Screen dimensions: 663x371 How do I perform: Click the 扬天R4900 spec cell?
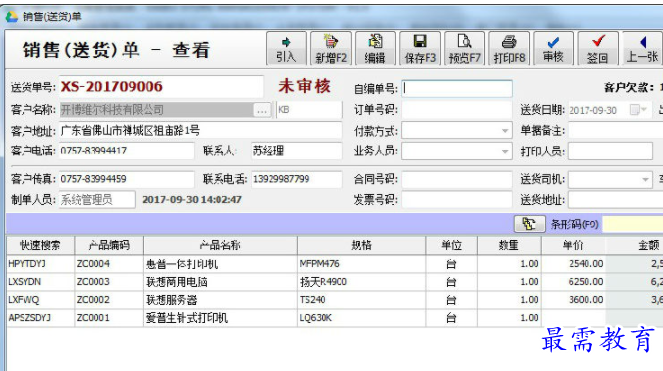[362, 282]
